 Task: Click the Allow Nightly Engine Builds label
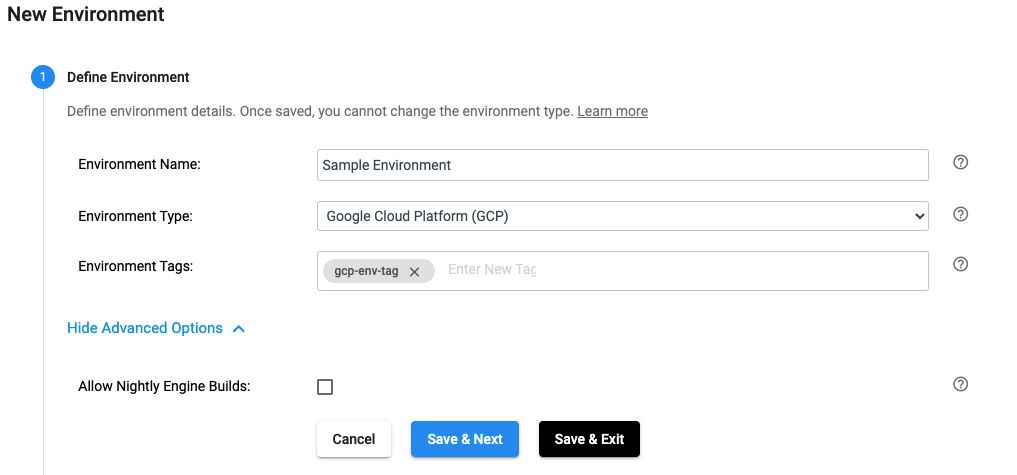click(164, 386)
